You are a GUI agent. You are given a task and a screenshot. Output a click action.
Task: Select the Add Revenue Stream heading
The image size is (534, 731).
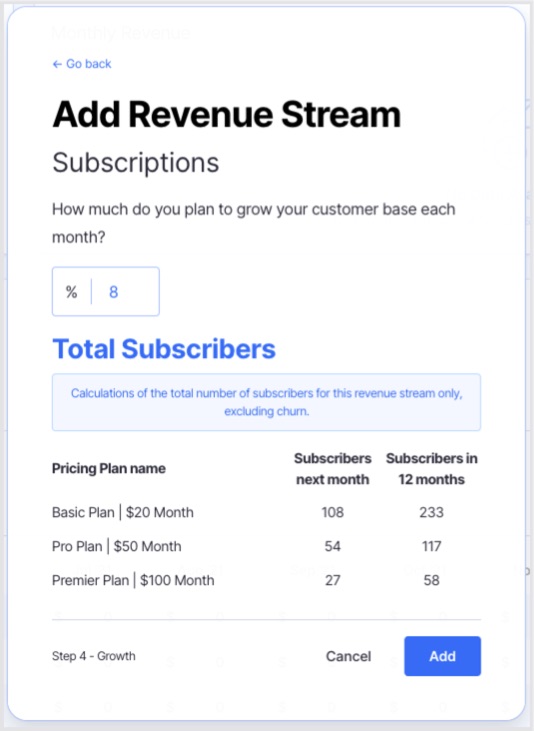click(227, 114)
